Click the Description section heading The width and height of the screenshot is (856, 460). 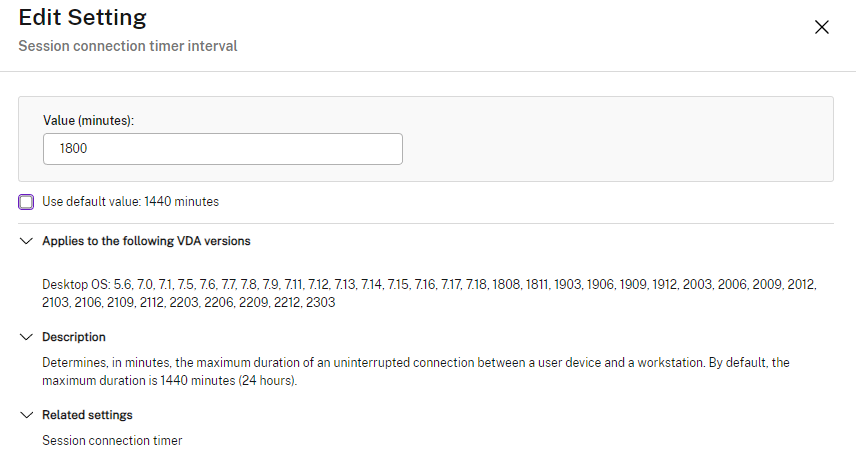(73, 337)
